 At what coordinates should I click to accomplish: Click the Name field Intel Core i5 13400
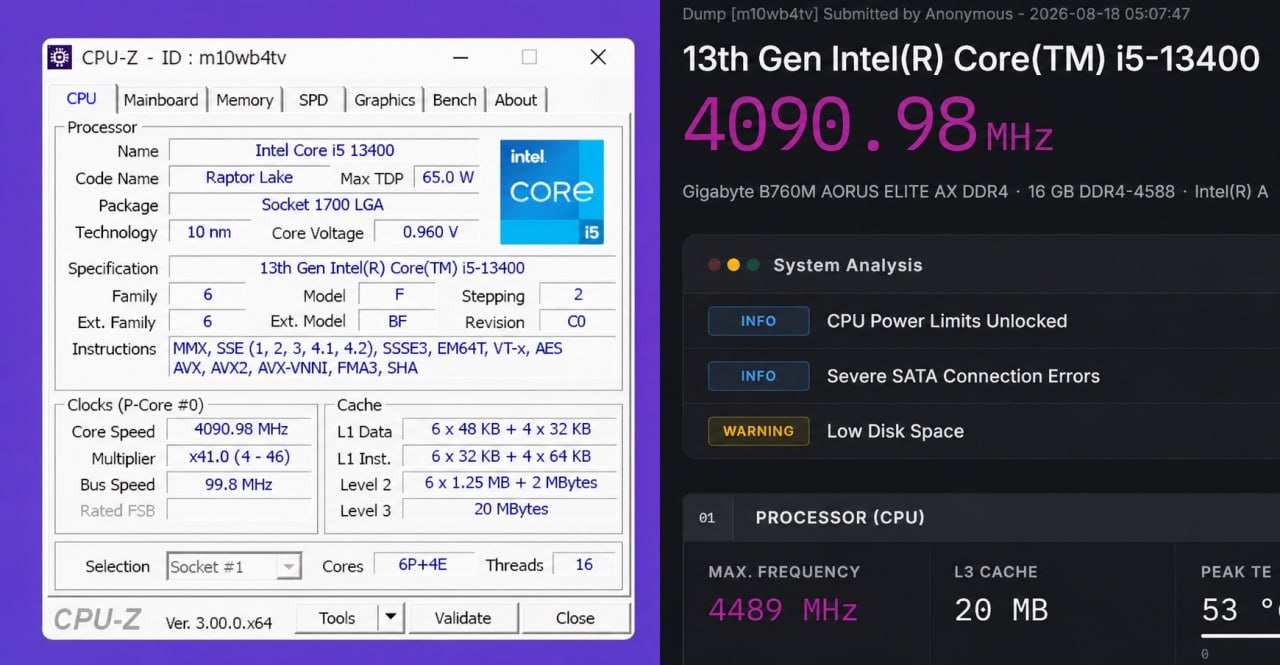point(324,150)
